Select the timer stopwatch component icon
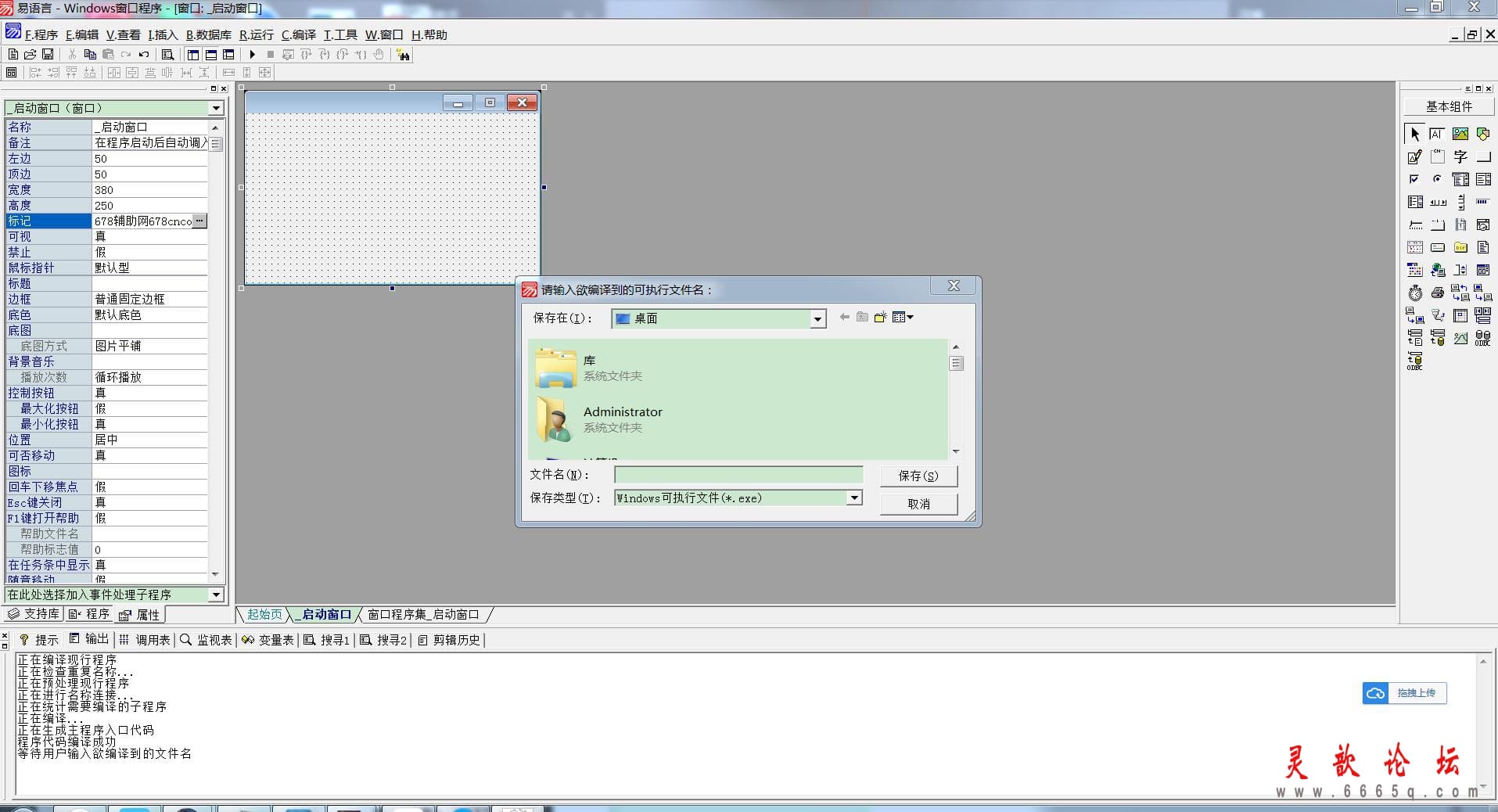This screenshot has height=812, width=1498. click(x=1414, y=293)
